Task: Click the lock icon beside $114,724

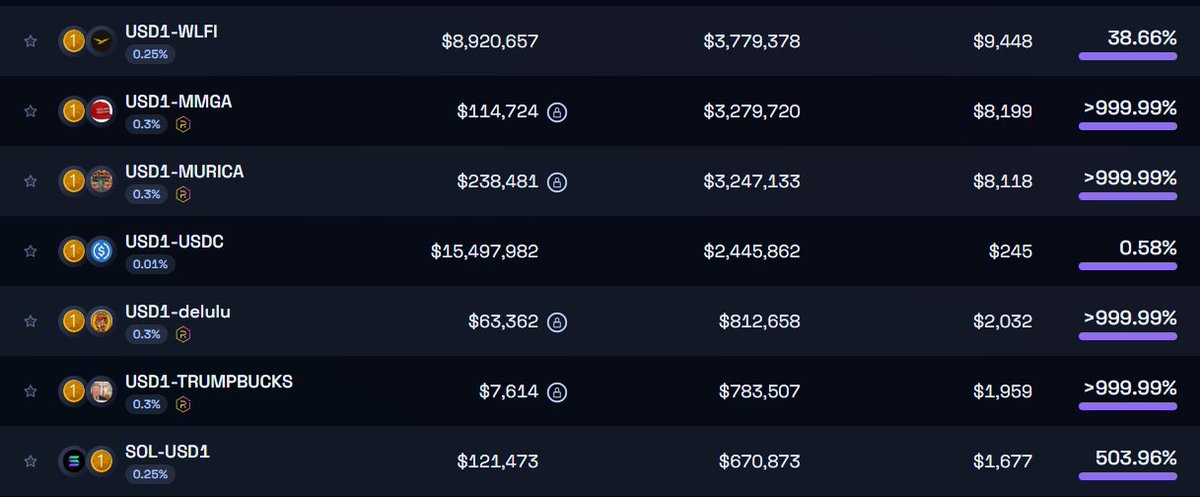Action: 558,112
